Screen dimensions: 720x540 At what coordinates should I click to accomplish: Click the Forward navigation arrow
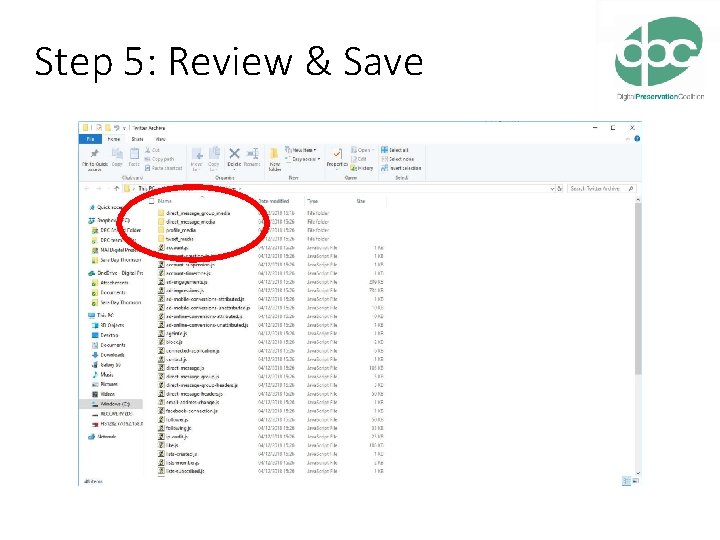(98, 188)
